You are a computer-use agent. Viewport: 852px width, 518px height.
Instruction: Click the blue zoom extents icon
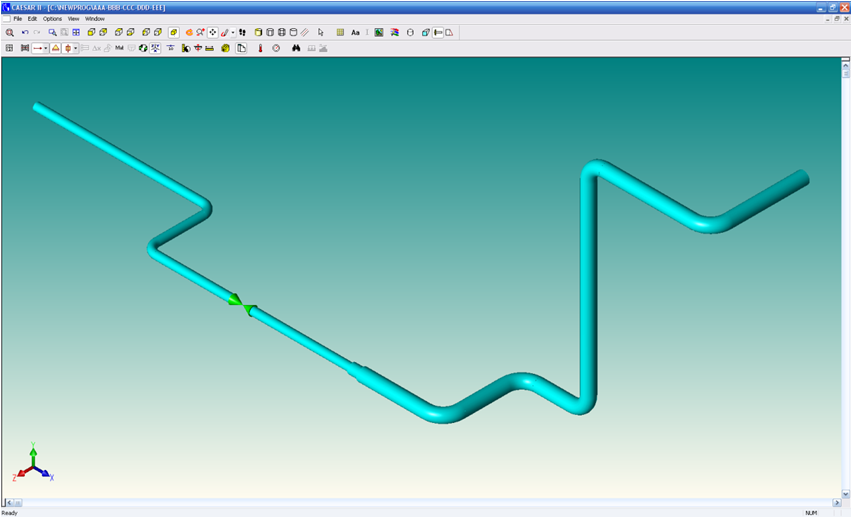[76, 33]
